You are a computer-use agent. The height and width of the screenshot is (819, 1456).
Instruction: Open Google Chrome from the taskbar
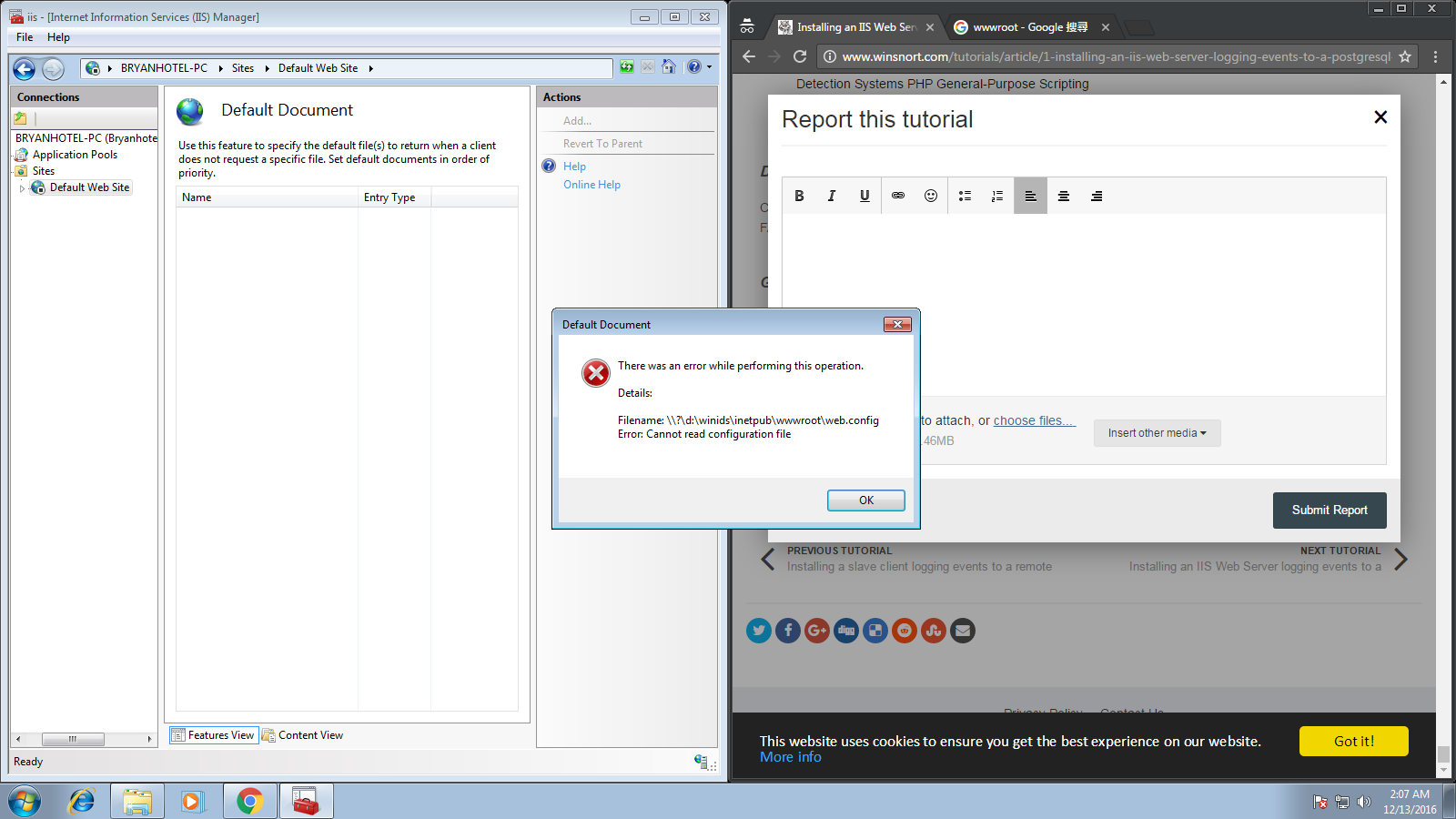[x=249, y=801]
